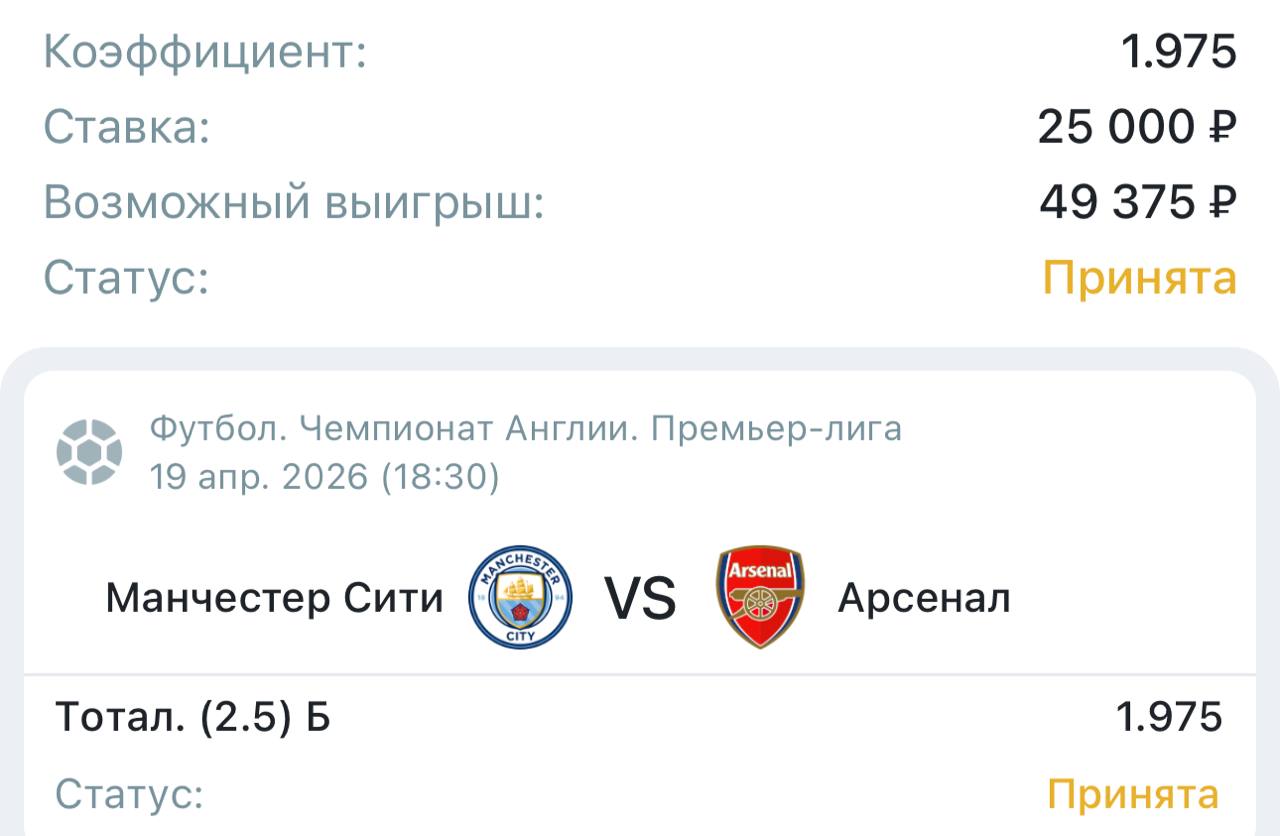This screenshot has height=836, width=1280.
Task: Select the 49 375 ₽ possible winnings amount
Action: 1138,203
